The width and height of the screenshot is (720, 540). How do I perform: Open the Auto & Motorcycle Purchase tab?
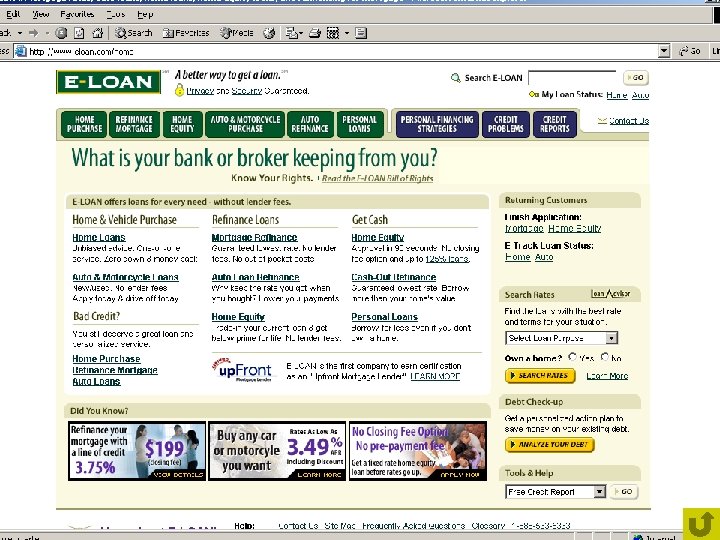click(245, 124)
